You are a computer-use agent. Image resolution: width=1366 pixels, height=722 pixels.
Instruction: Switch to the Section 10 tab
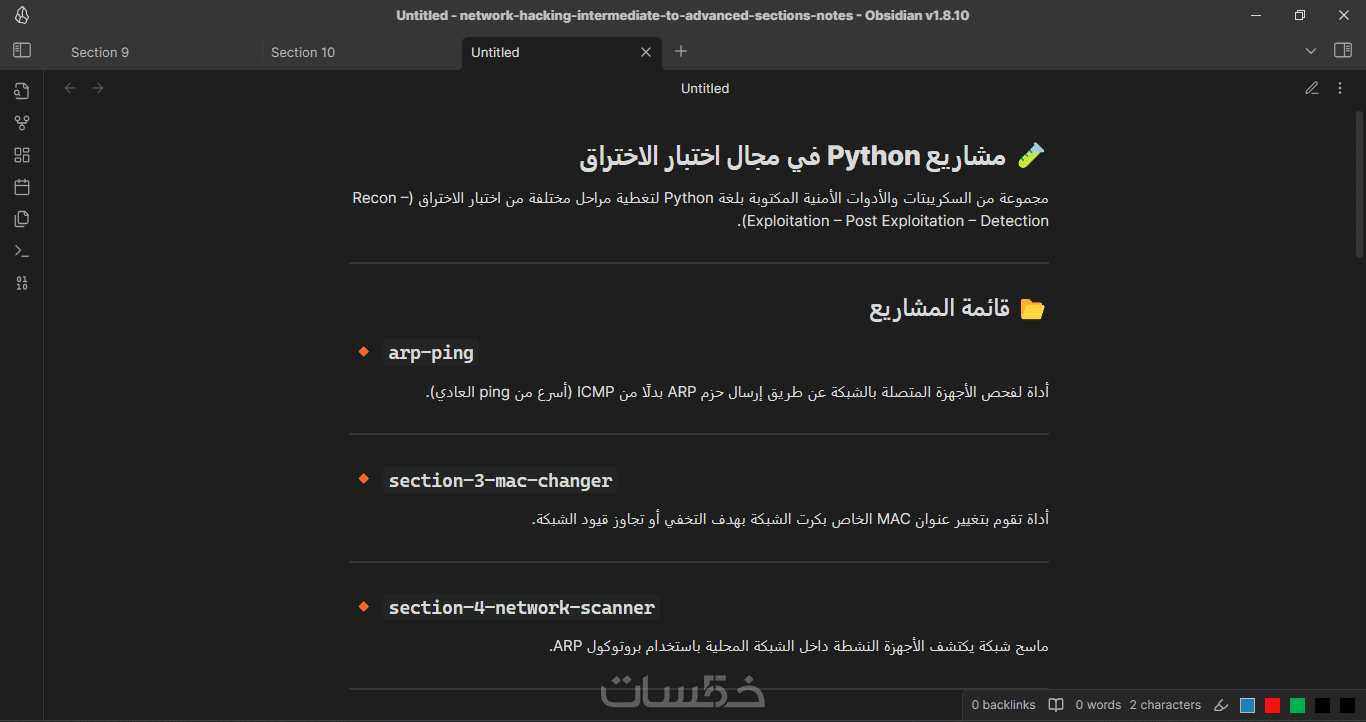[303, 52]
